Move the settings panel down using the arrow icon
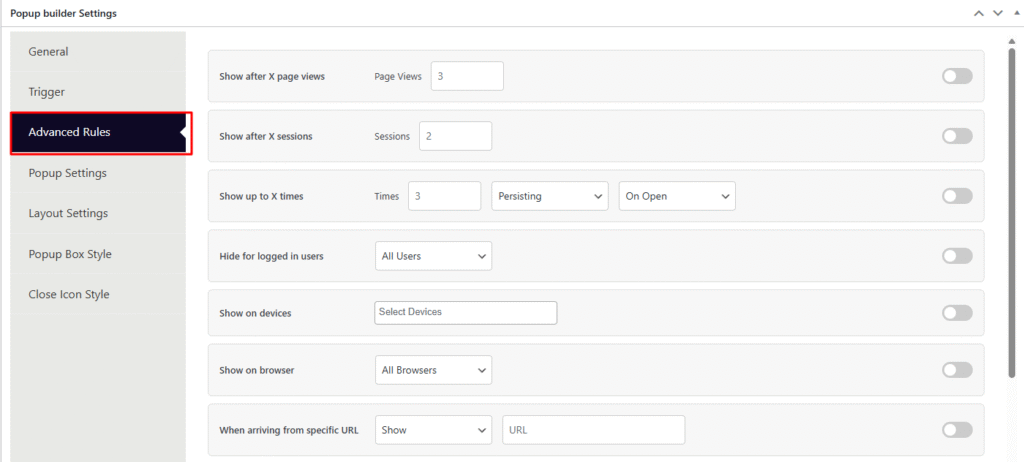 coord(996,13)
